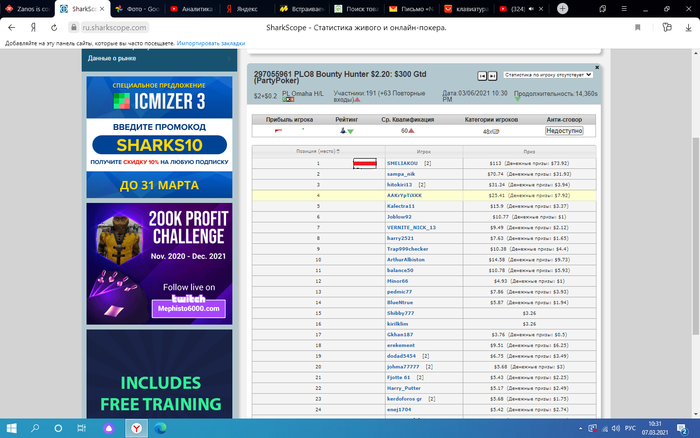The height and width of the screenshot is (438, 700).
Task: Open player hitokiri13 profile
Action: click(399, 185)
